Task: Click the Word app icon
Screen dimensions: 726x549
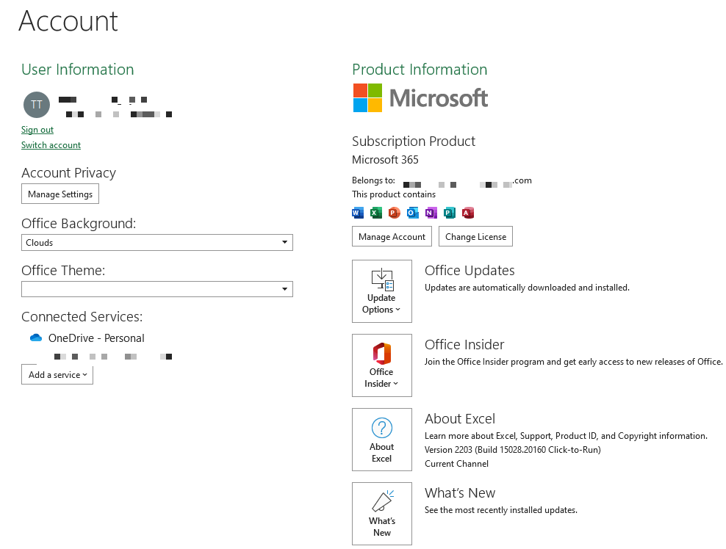Action: pyautogui.click(x=358, y=213)
